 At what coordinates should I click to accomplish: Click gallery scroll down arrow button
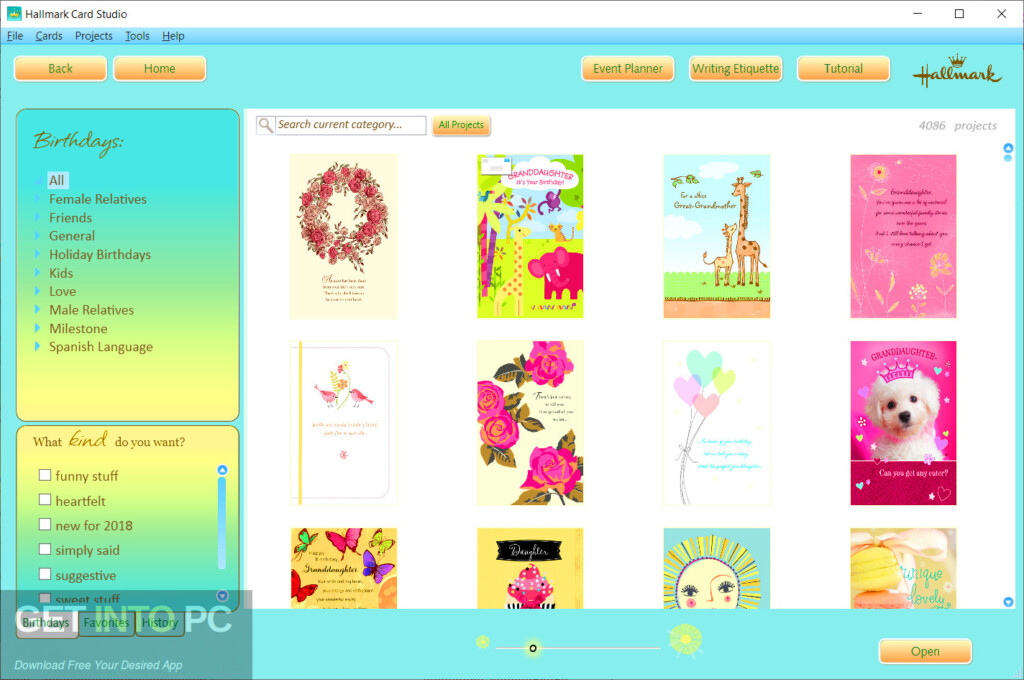[1008, 602]
